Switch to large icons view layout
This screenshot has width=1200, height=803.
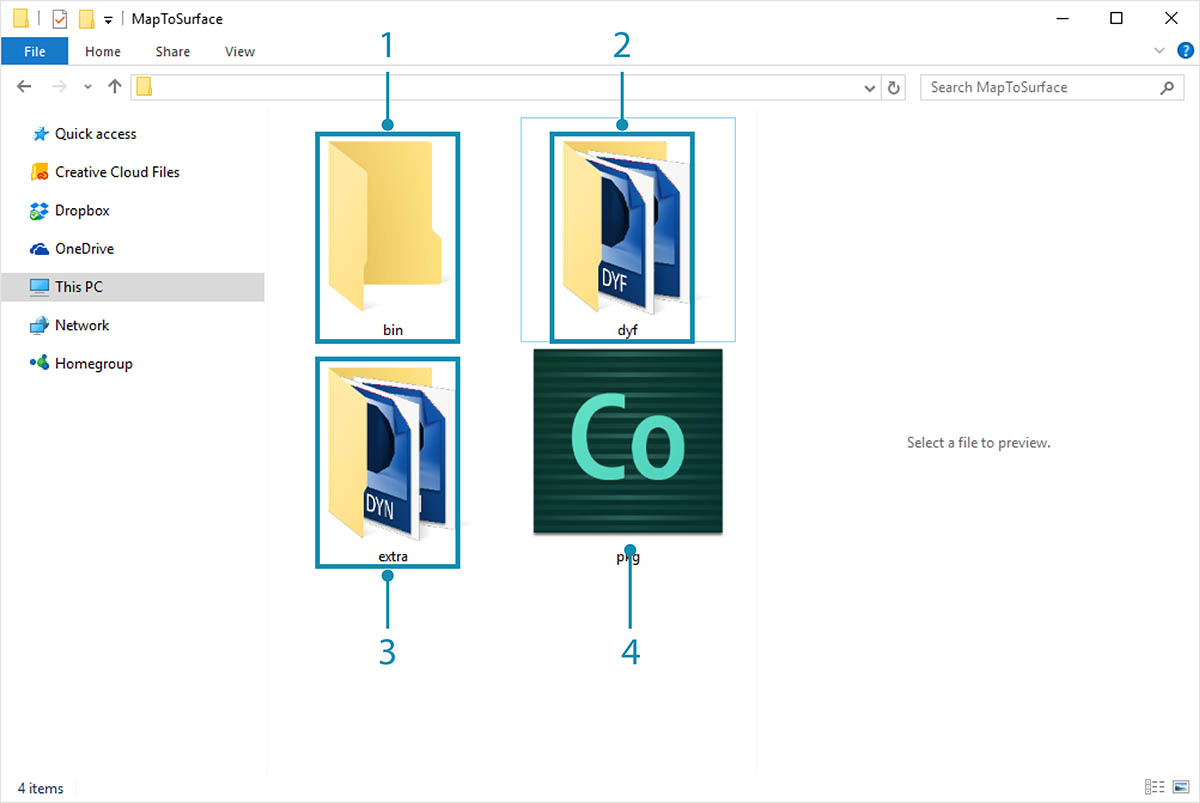pyautogui.click(x=1181, y=788)
